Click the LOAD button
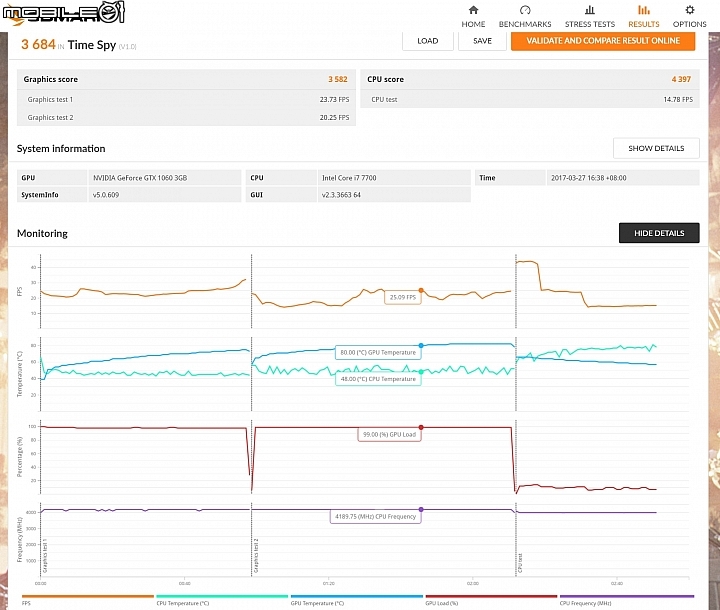This screenshot has height=610, width=720. coord(428,41)
